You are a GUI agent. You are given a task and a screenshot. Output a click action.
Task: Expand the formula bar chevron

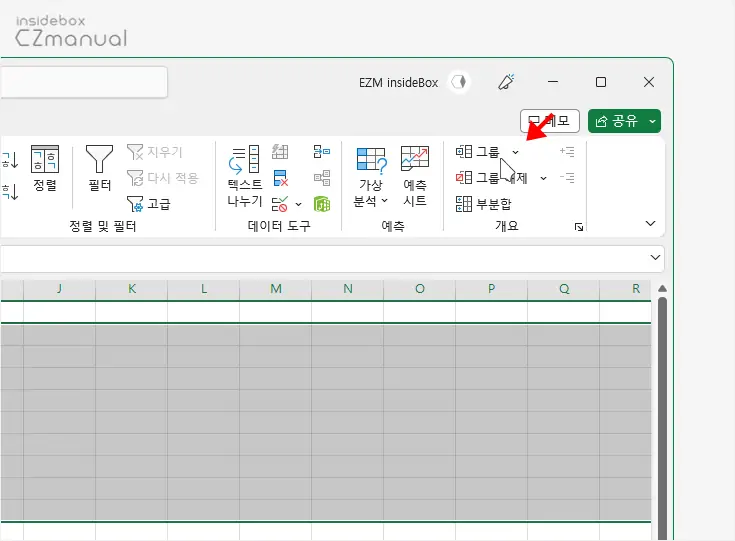(x=655, y=257)
